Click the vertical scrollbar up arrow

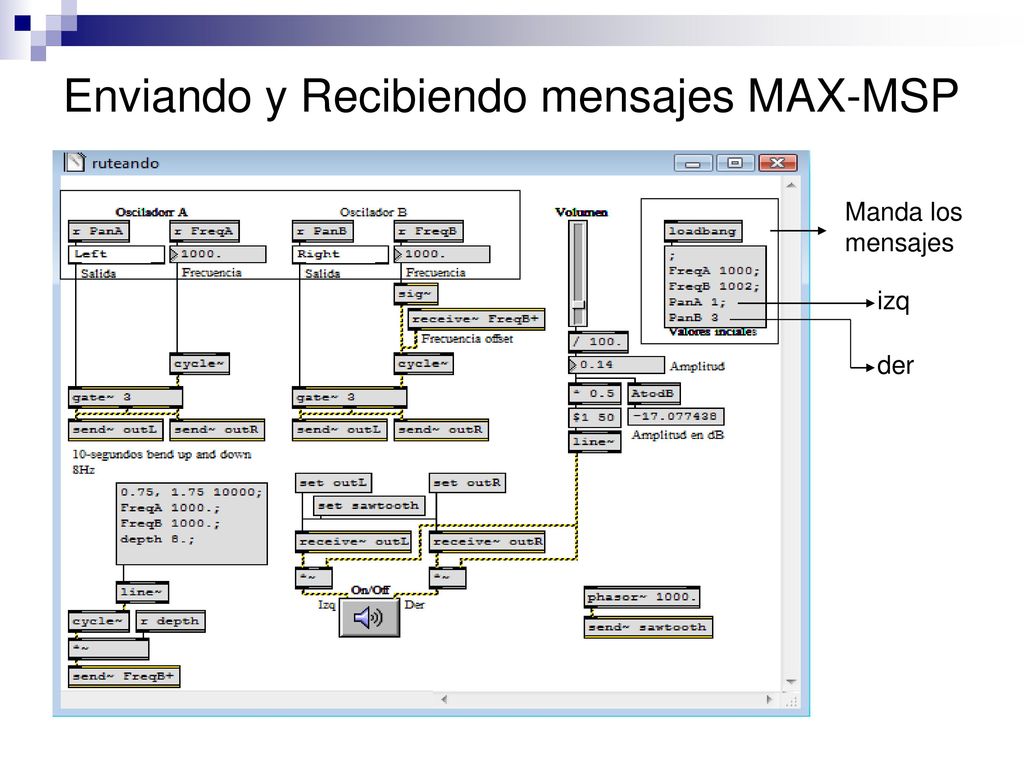pos(790,186)
